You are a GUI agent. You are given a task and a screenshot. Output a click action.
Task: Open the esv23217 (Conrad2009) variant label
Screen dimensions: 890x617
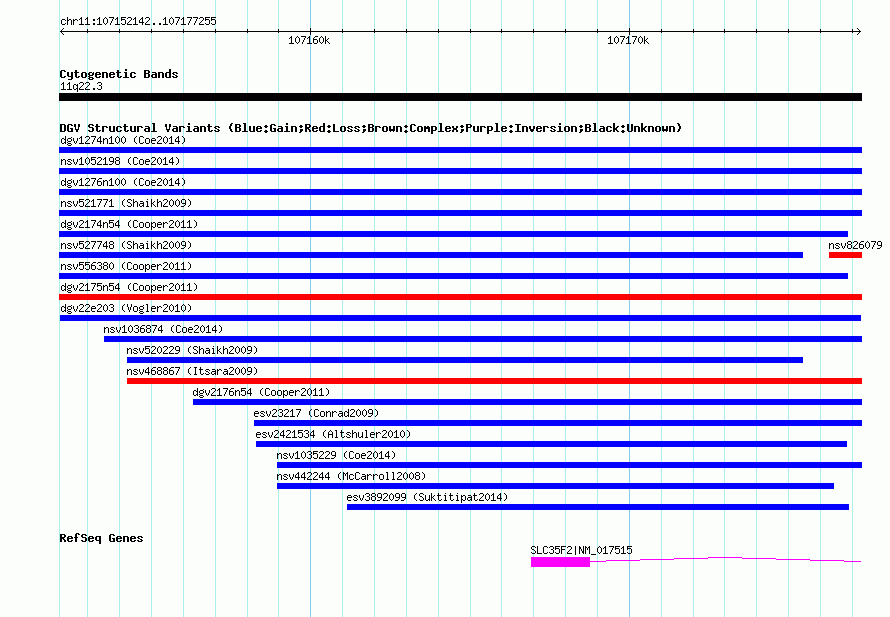point(316,413)
